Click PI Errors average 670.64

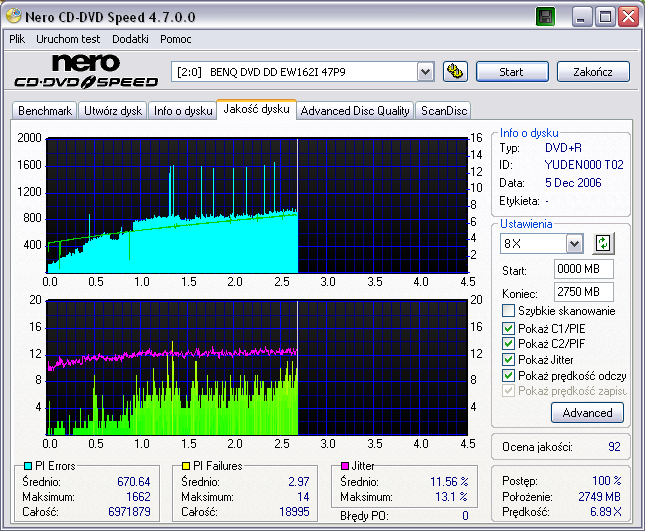[134, 482]
